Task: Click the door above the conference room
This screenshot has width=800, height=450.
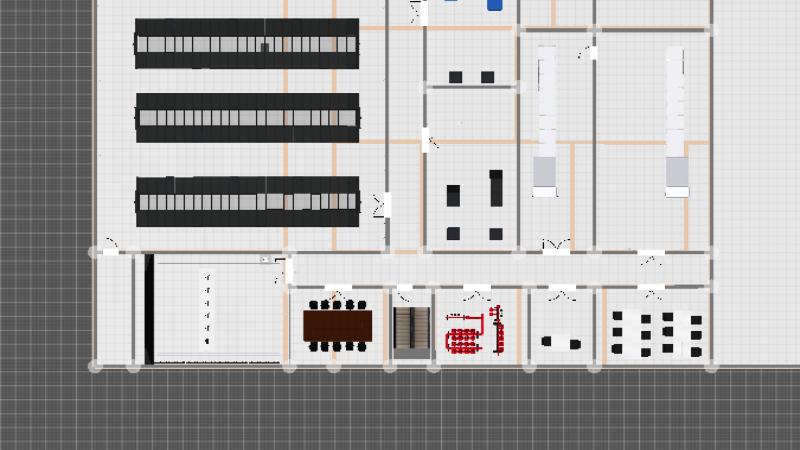Action: [x=336, y=296]
